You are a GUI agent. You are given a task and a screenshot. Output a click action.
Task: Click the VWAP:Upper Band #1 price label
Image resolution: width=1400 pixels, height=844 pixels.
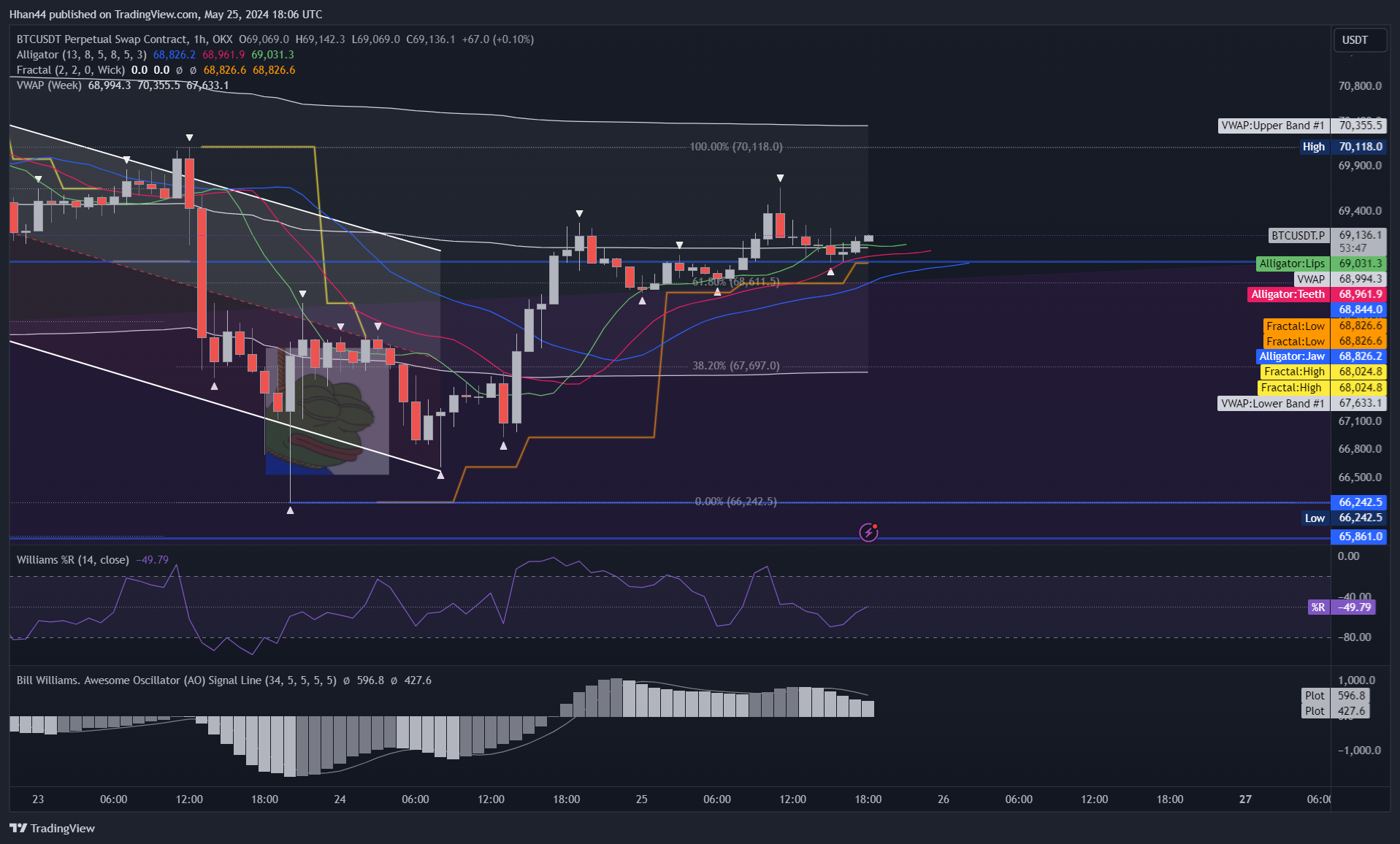point(1301,126)
